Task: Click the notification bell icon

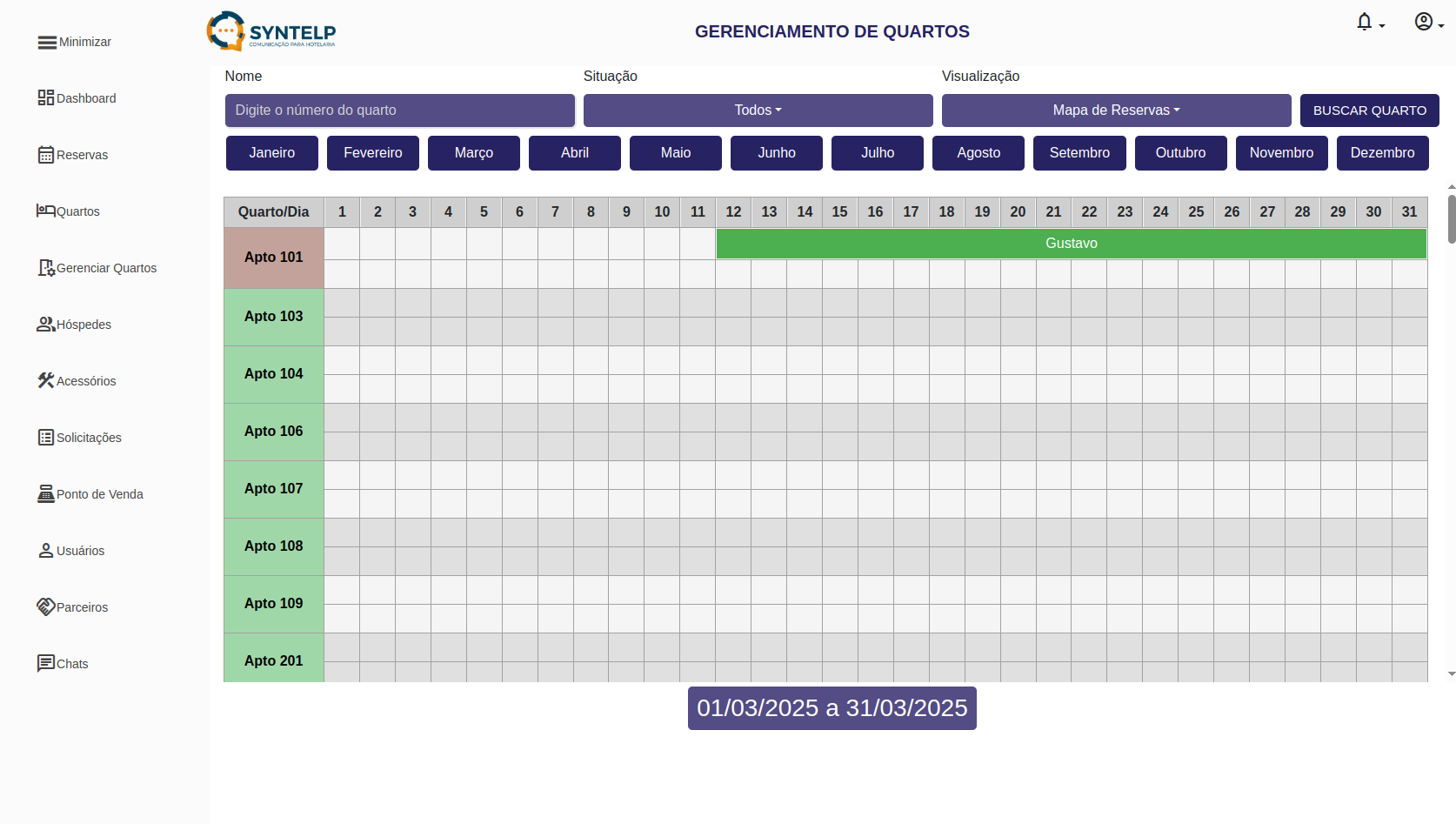Action: [1365, 23]
